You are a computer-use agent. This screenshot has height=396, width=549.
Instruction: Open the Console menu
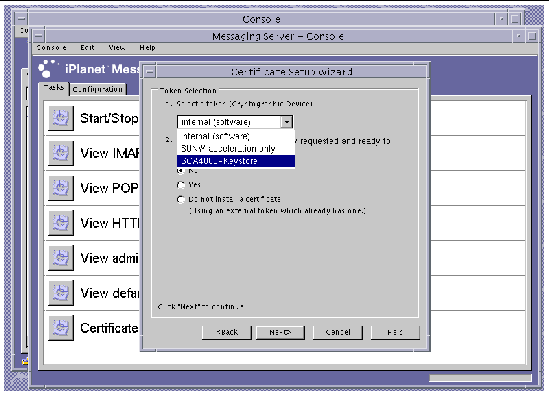coord(51,48)
